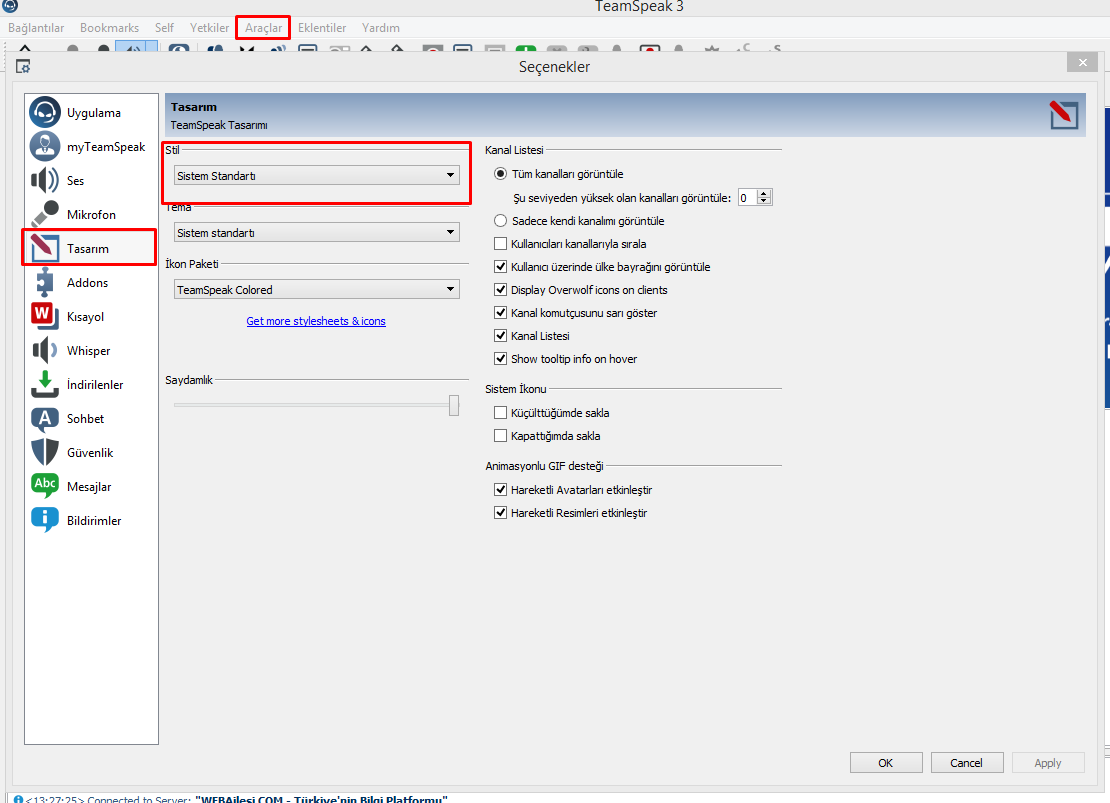Open the Addons page
Viewport: 1110px width, 803px height.
91,283
